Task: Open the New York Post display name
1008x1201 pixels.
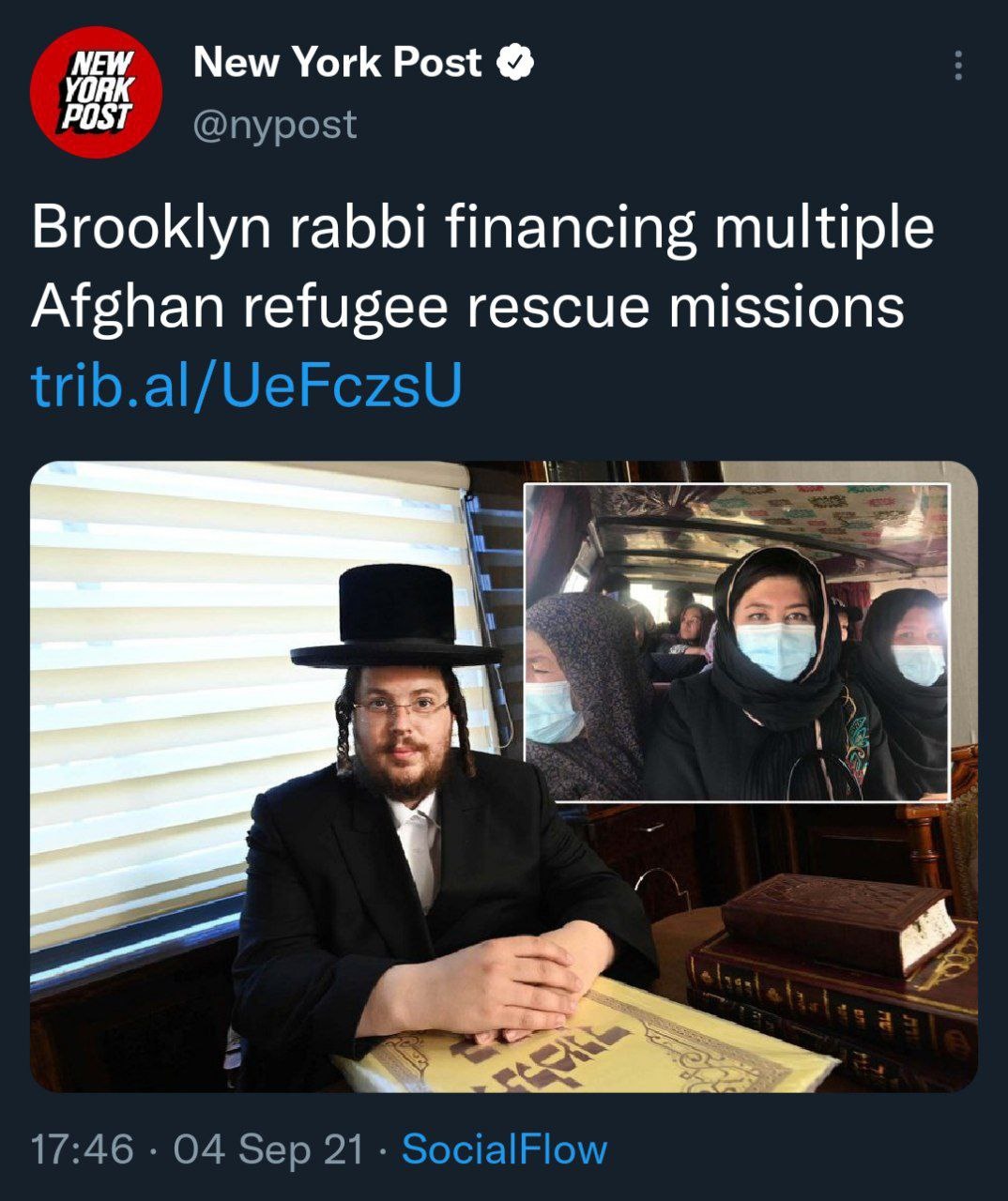Action: pyautogui.click(x=337, y=63)
